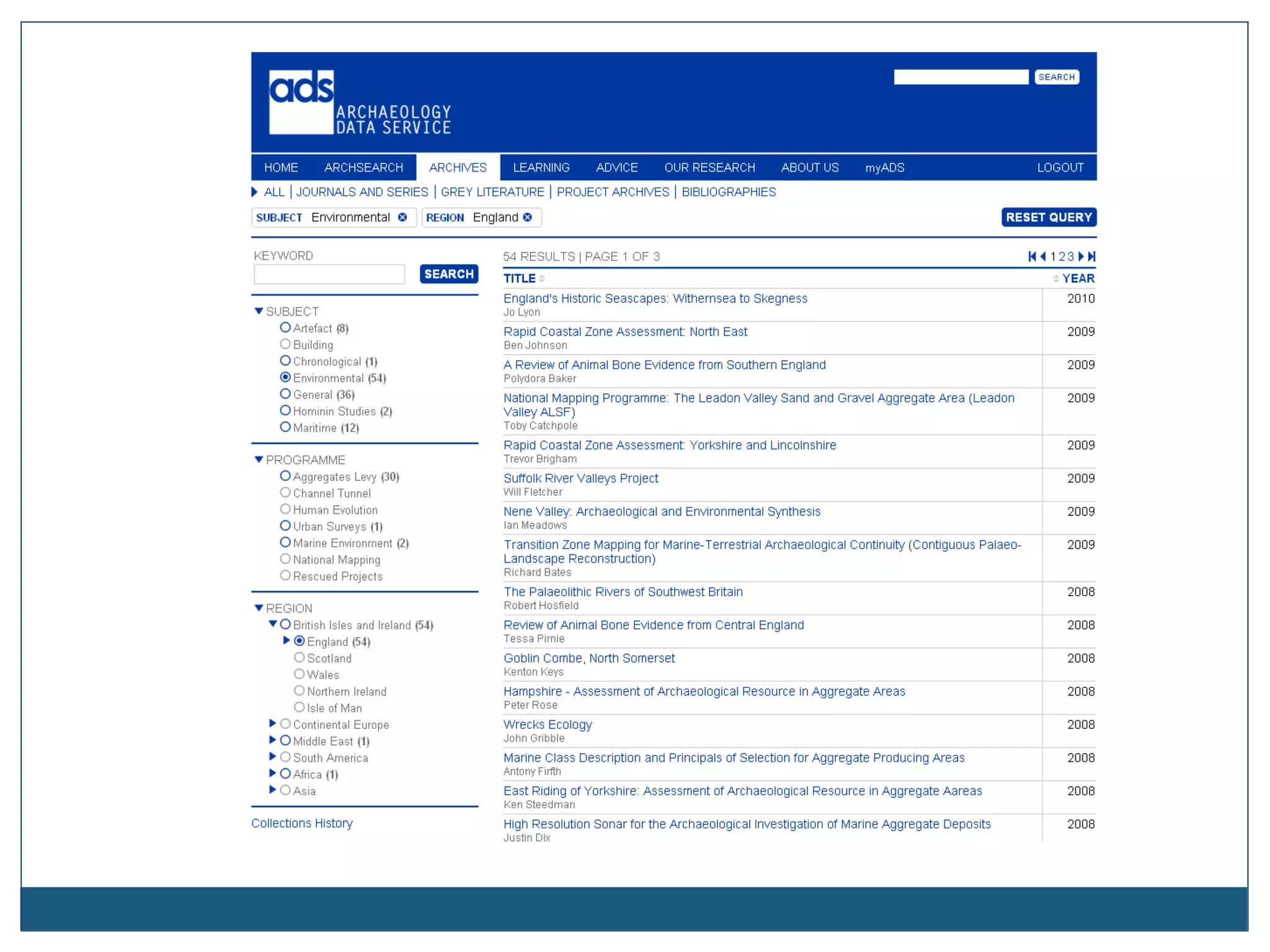Image resolution: width=1270 pixels, height=952 pixels.
Task: Go to previous results page arrow
Action: click(1043, 257)
